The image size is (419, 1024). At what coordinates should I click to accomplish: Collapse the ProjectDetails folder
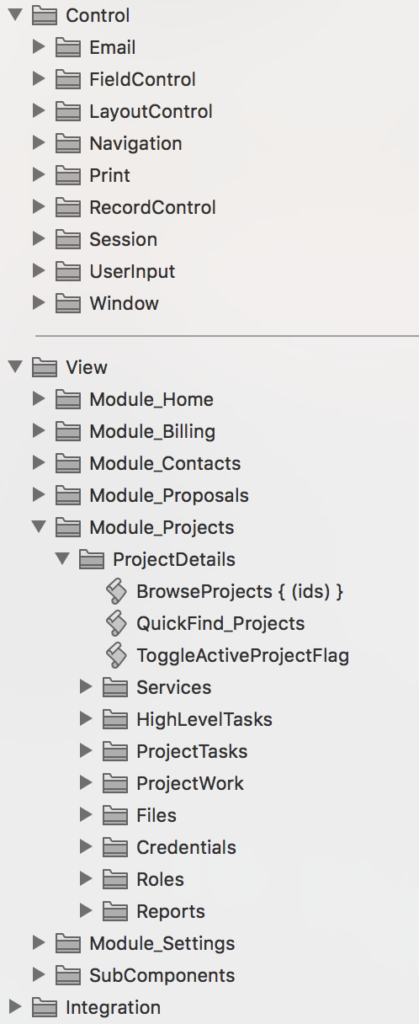(x=63, y=559)
